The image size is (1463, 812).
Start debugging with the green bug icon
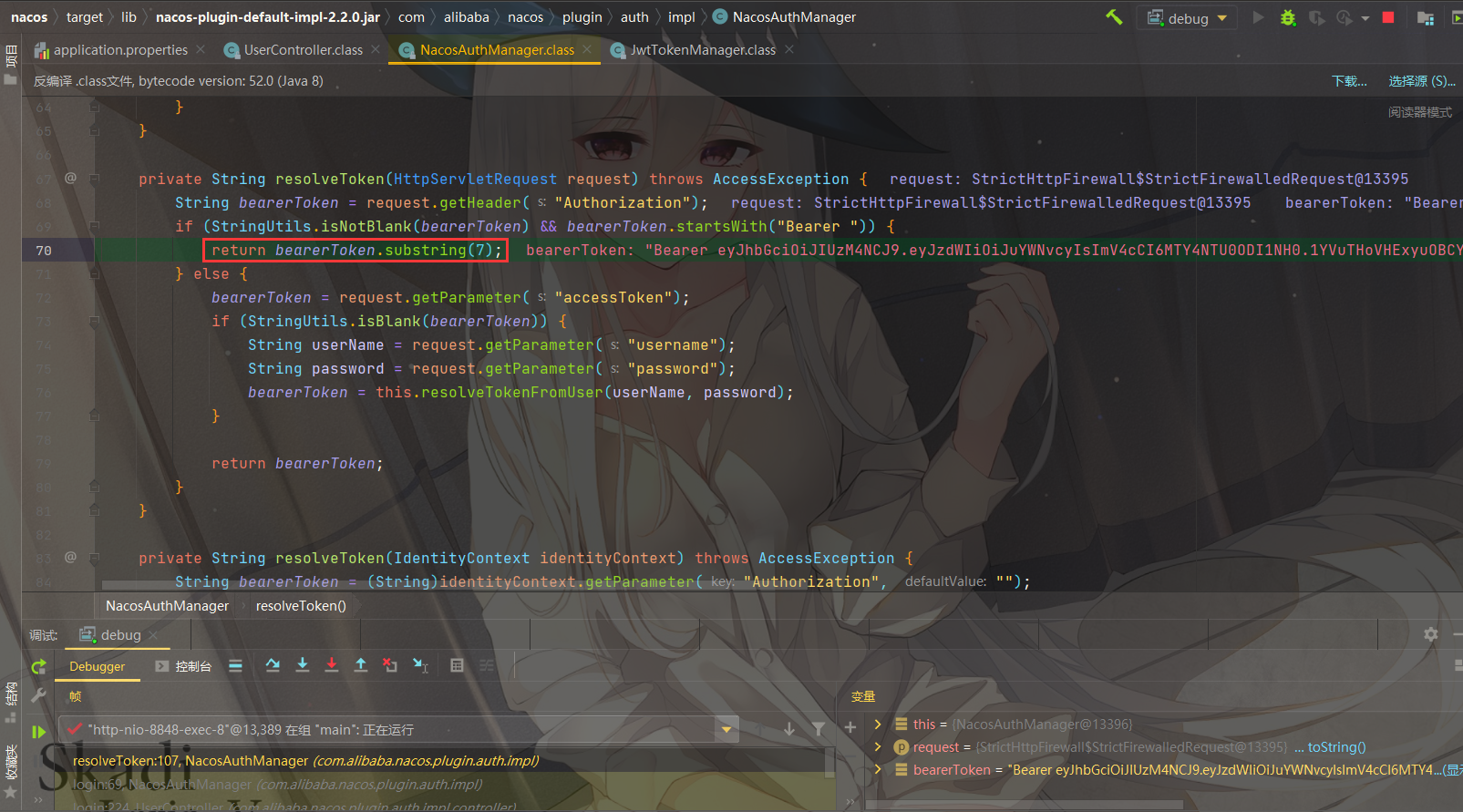coord(1288,17)
